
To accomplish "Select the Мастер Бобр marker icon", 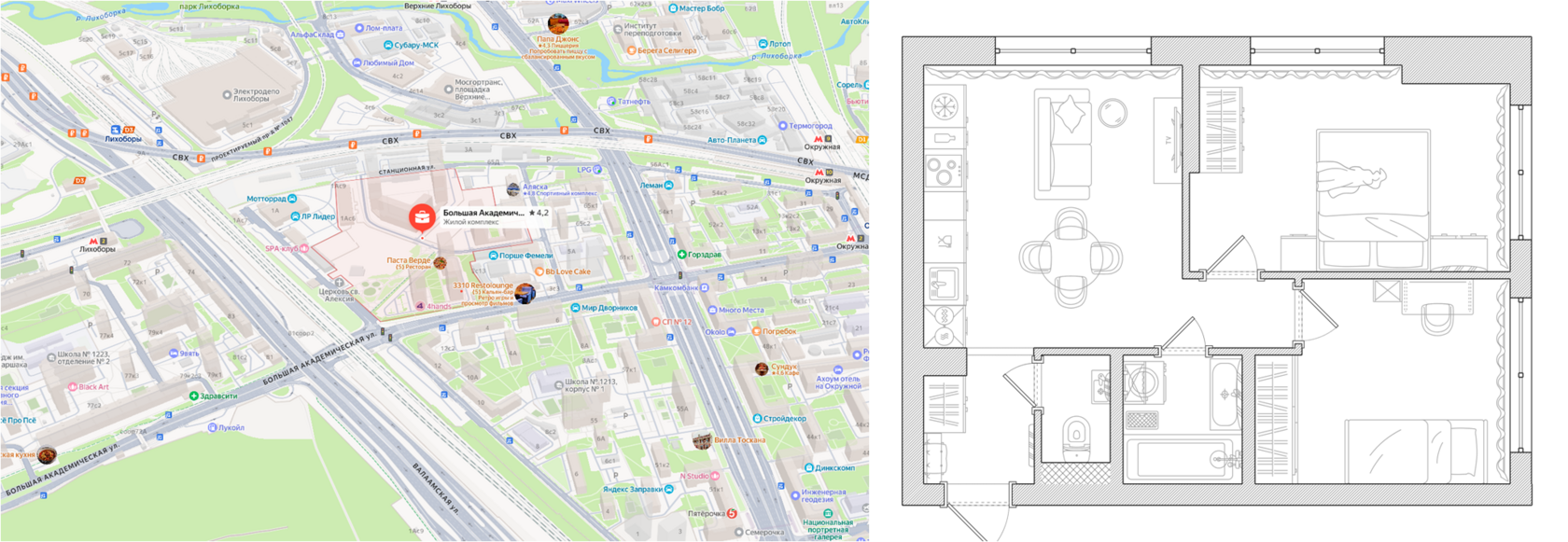I will (673, 8).
